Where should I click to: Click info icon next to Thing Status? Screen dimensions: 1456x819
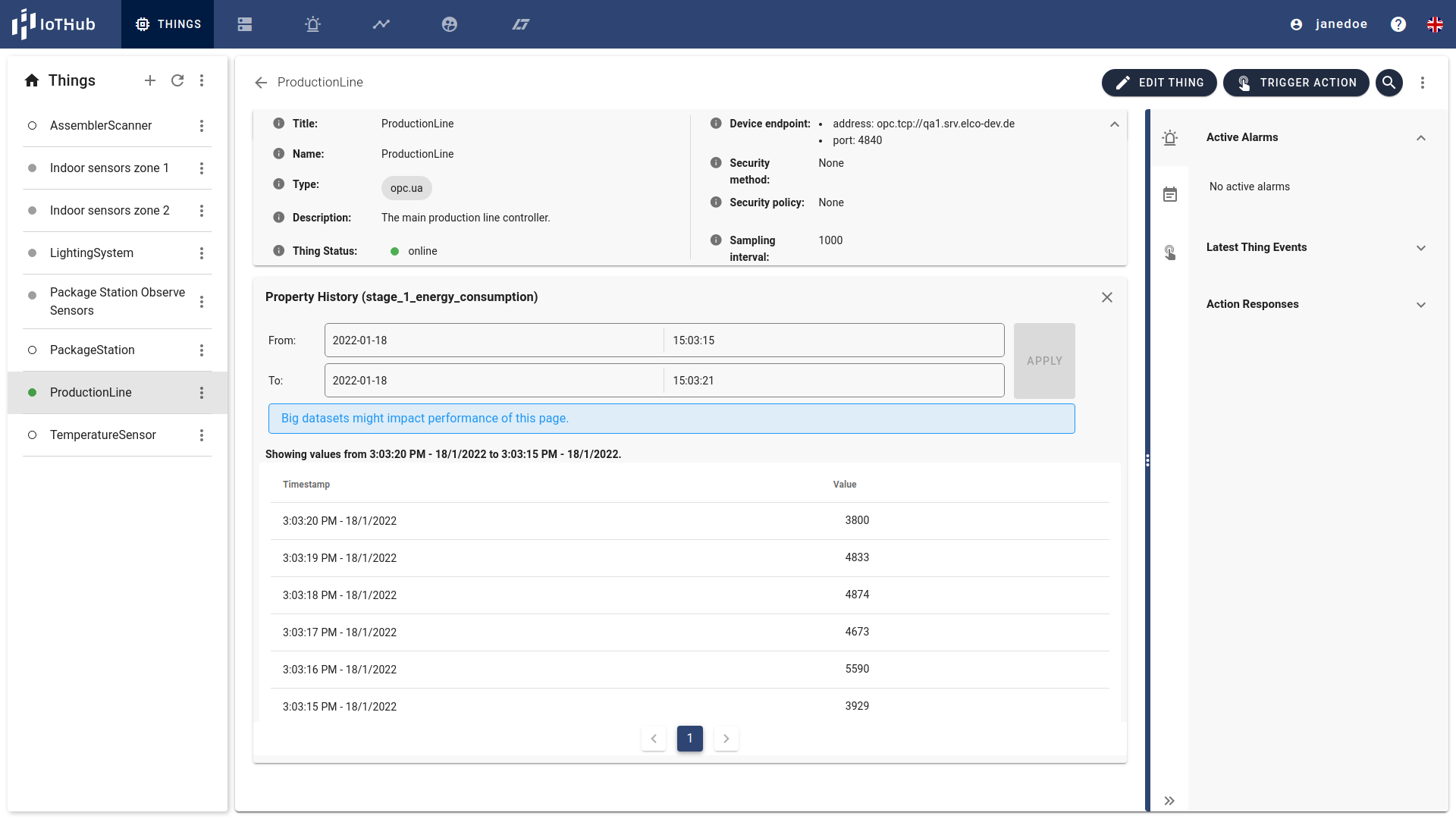click(x=278, y=250)
